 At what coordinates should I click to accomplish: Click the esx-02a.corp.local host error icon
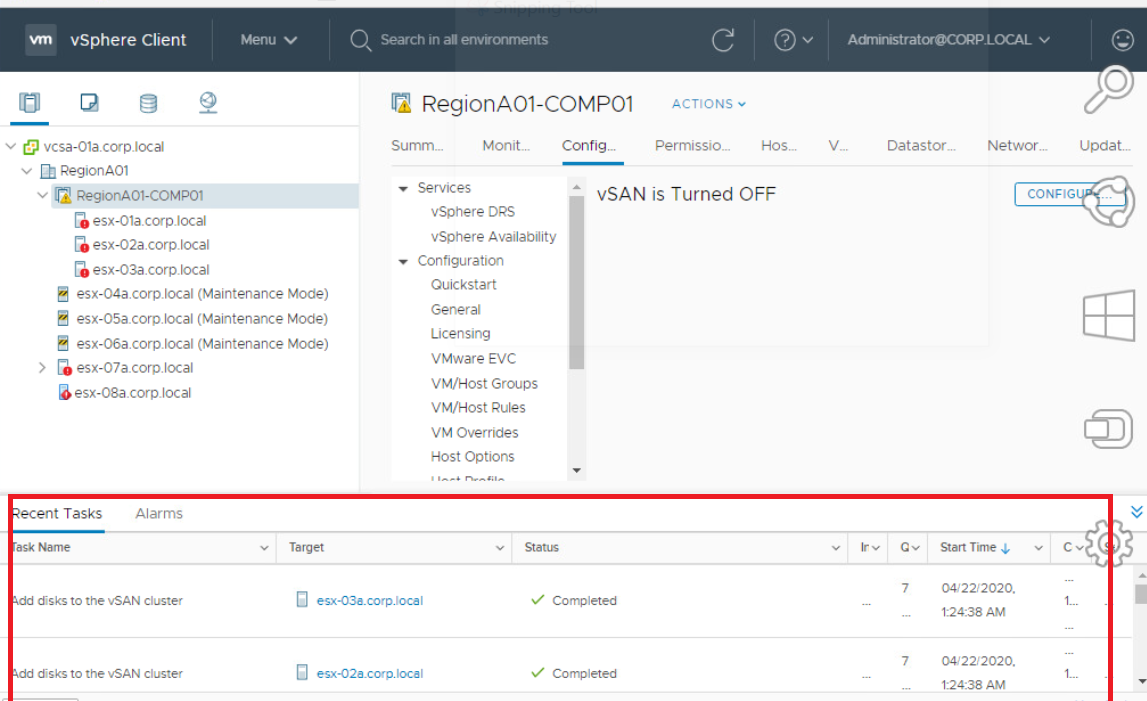[x=82, y=245]
